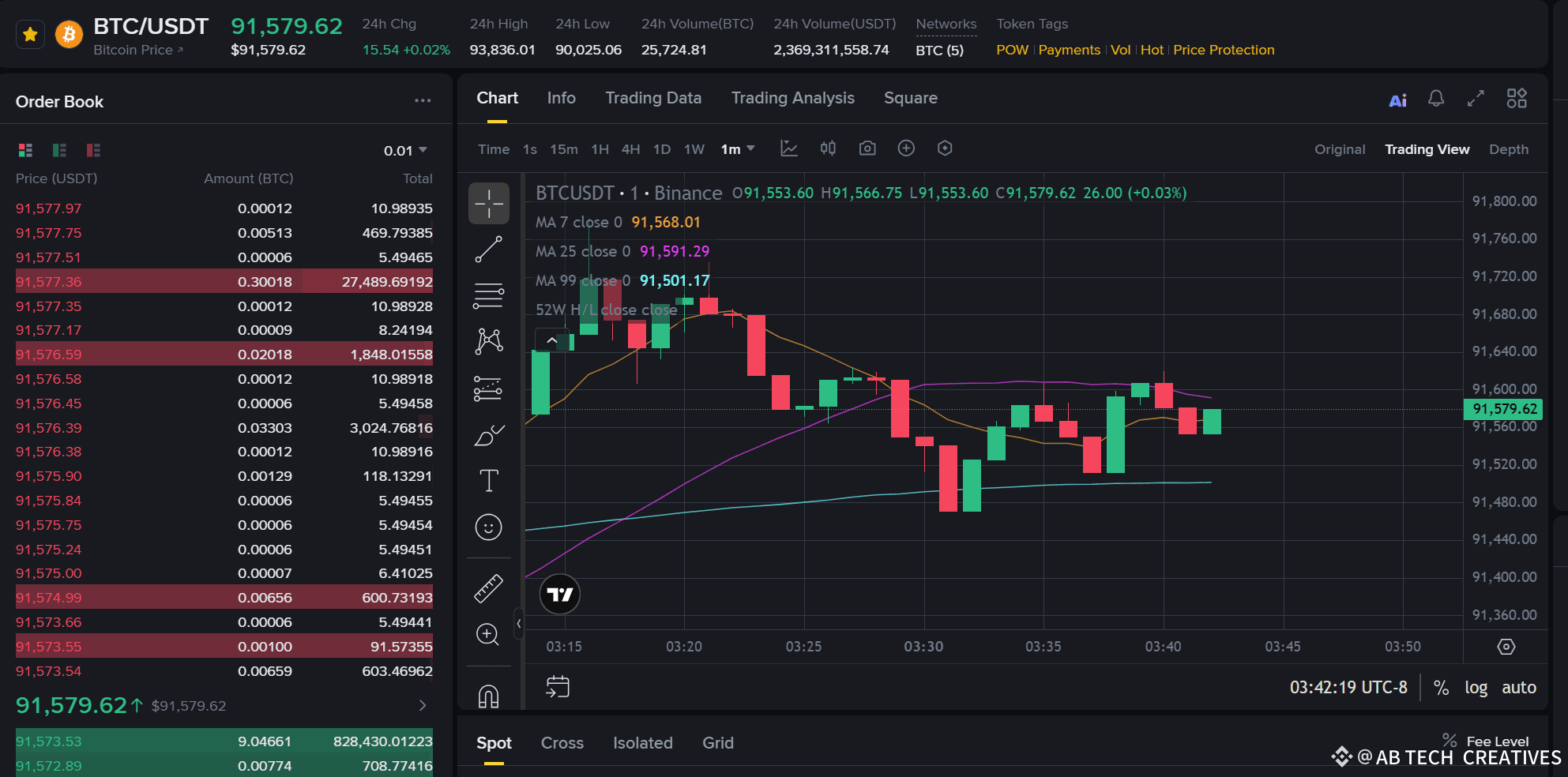Open the Trading Analysis tab

click(x=792, y=98)
